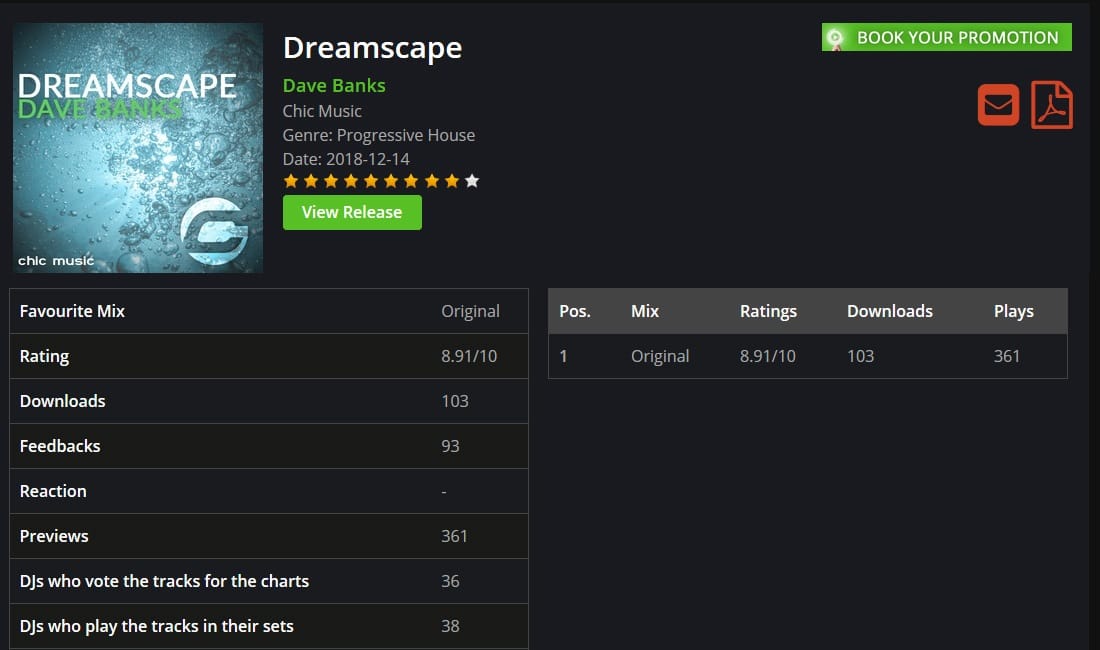The image size is (1100, 650).
Task: Open the Dave Banks artist link
Action: (334, 86)
